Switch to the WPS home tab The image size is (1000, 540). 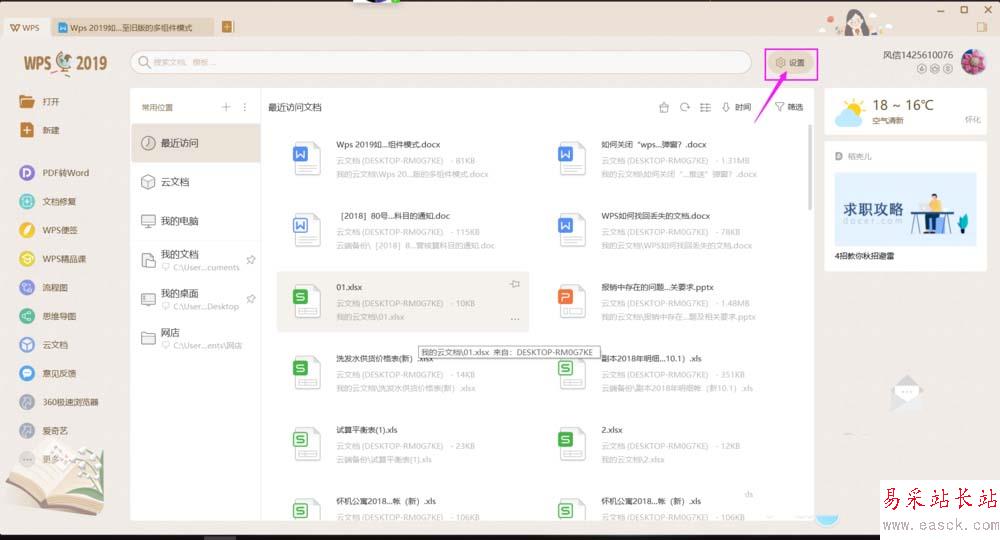point(26,27)
